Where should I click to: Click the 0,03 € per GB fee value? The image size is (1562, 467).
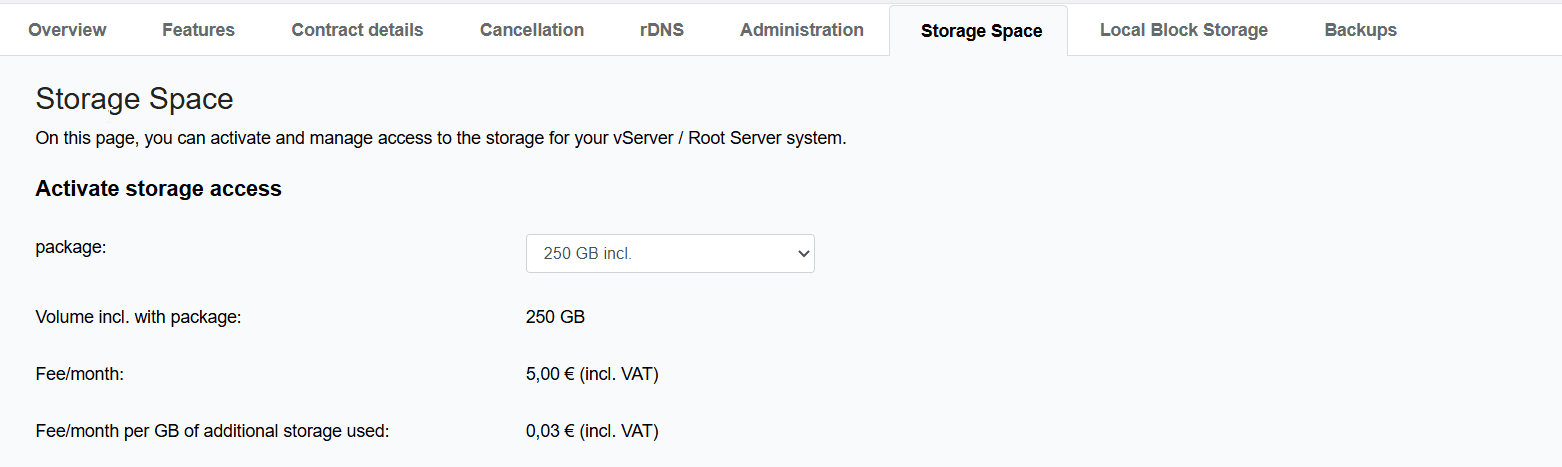click(591, 432)
